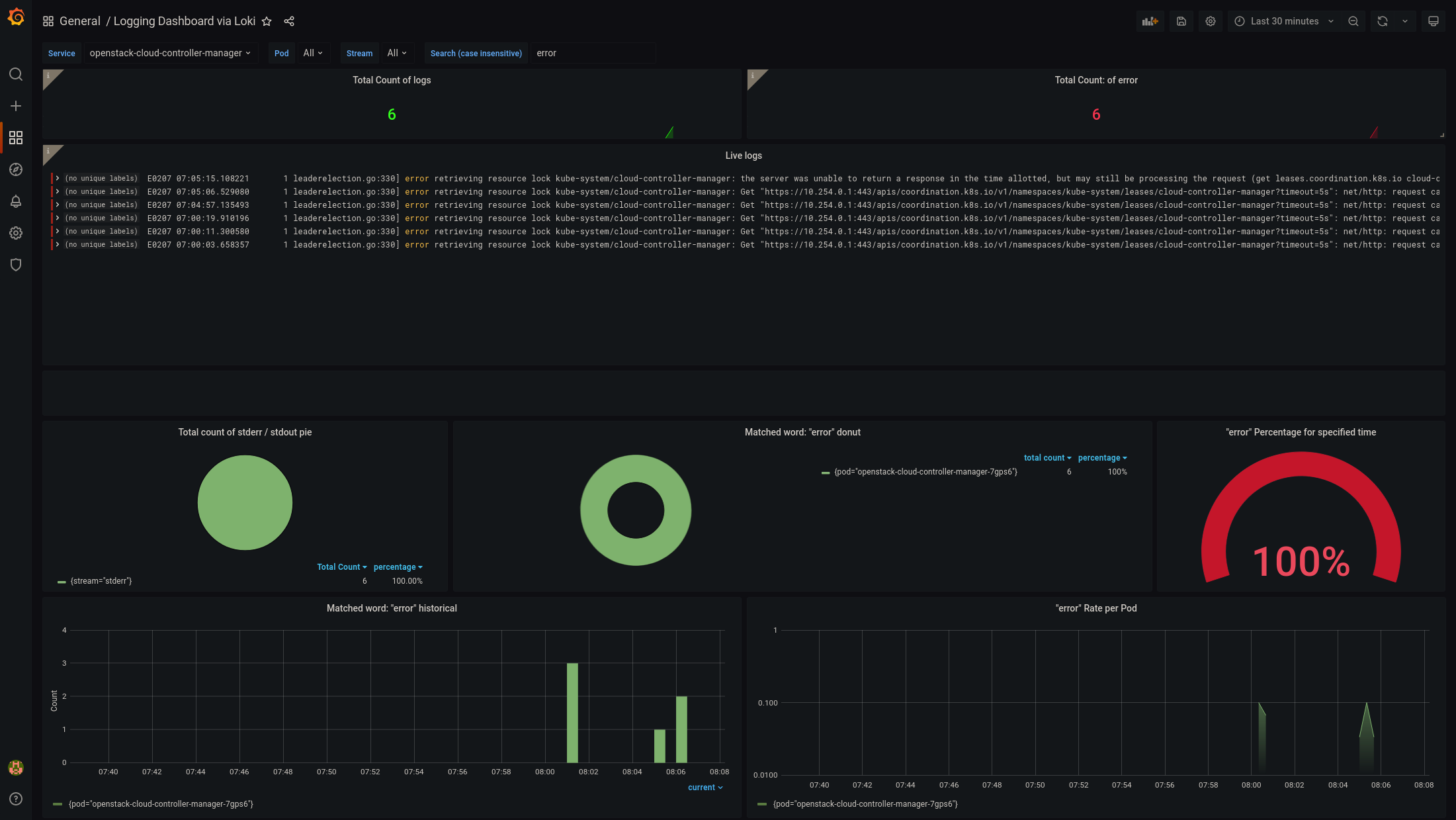Toggle pod series in Rate per Pod legend
This screenshot has height=820, width=1456.
pyautogui.click(x=865, y=804)
